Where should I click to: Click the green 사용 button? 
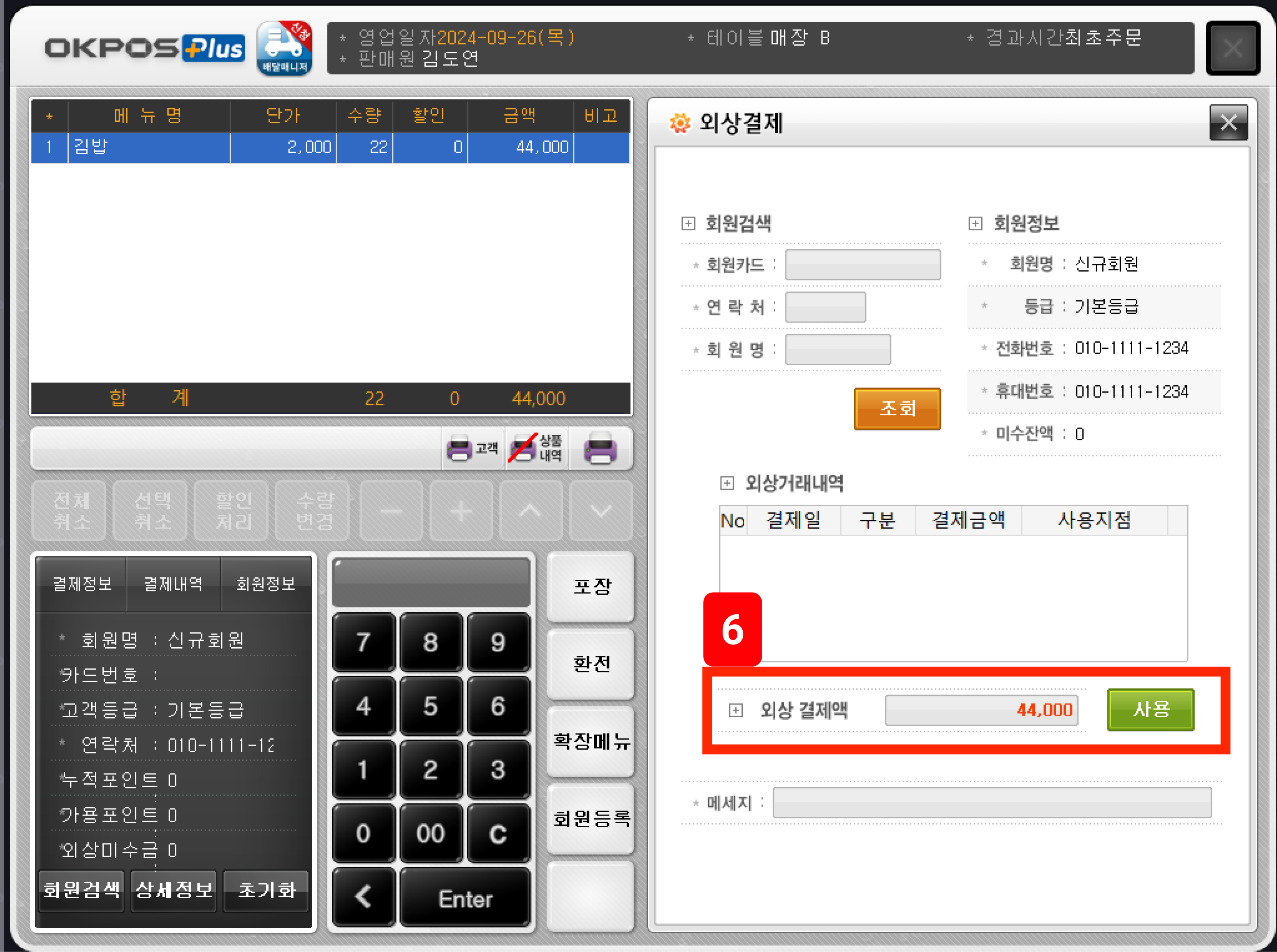click(1150, 709)
